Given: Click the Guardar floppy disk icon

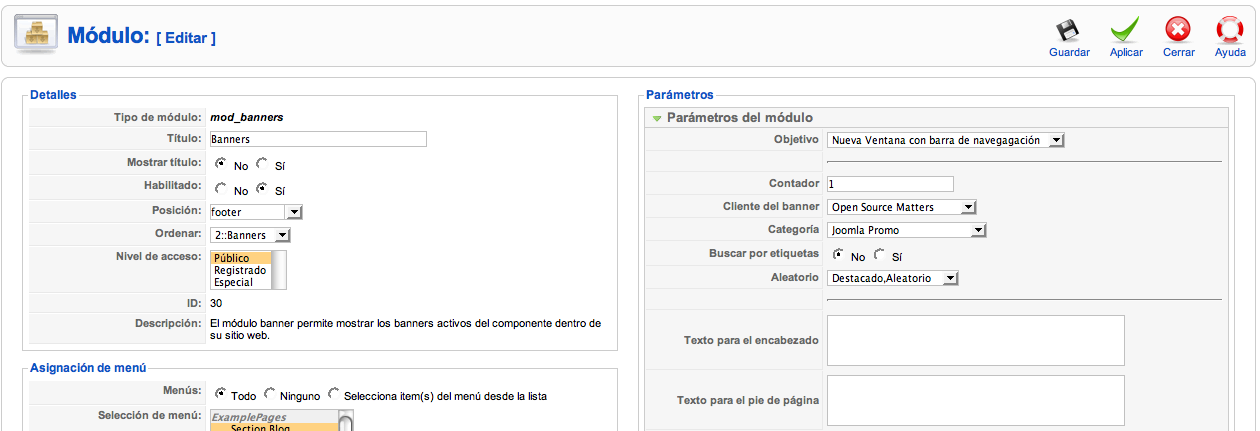Looking at the screenshot, I should [x=1069, y=31].
